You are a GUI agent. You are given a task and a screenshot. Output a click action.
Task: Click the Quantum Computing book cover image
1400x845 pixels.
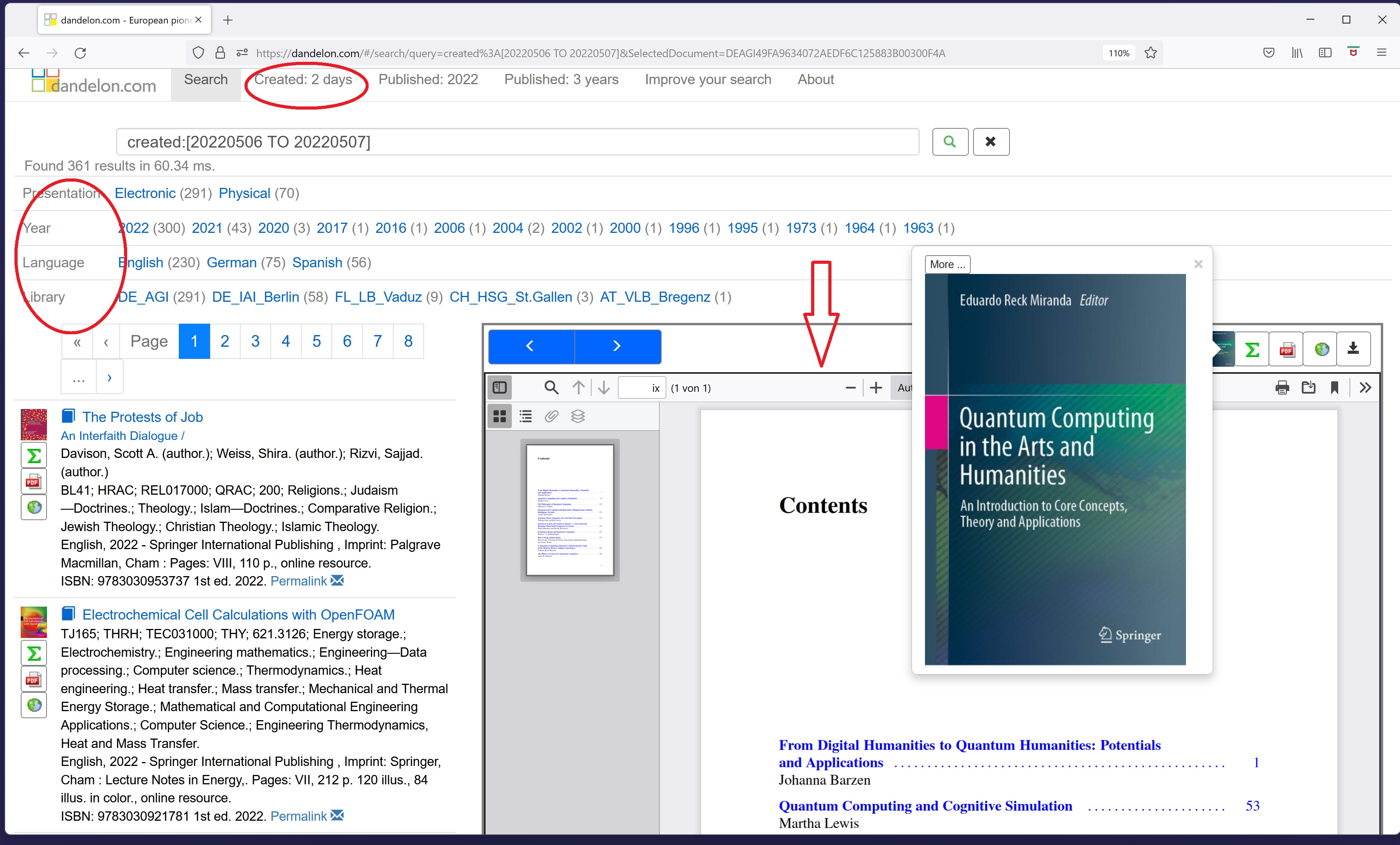coord(1055,469)
